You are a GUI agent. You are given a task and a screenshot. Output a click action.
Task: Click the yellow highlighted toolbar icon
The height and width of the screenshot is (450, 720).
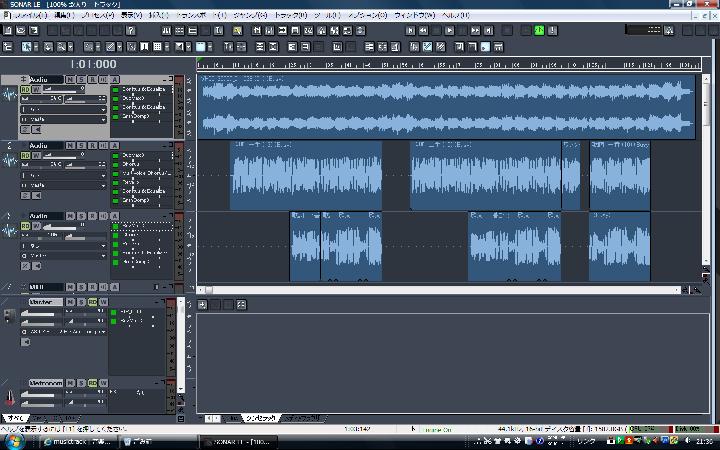237,31
